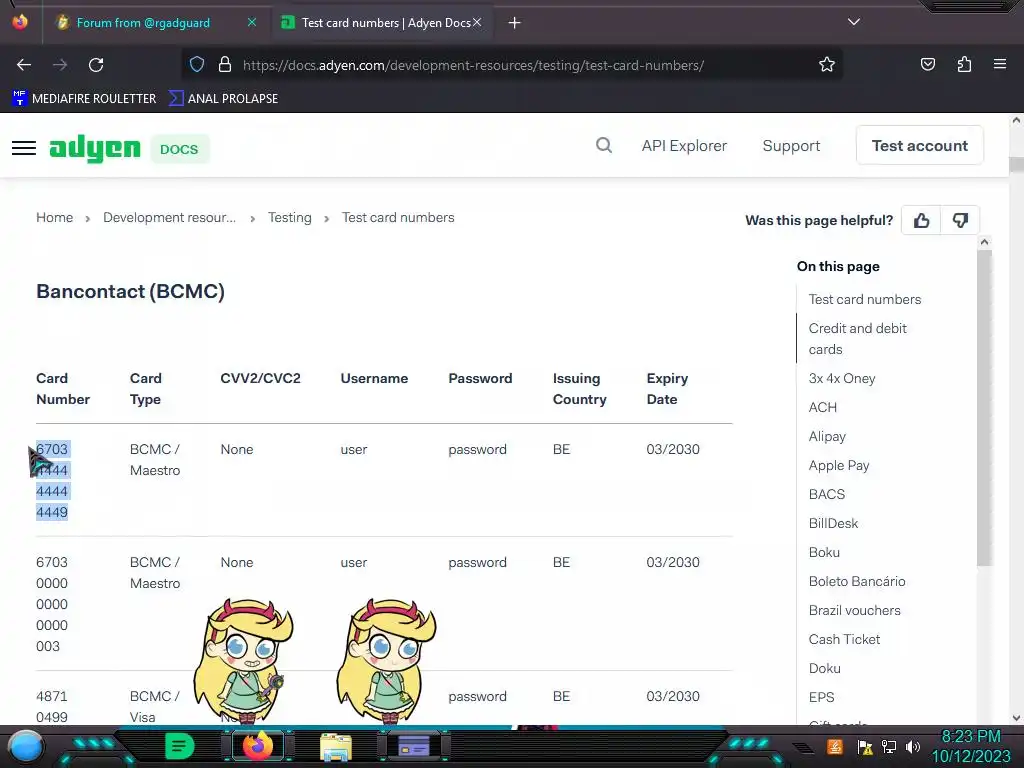The width and height of the screenshot is (1024, 768).
Task: Click the On this page panel scrollbar
Action: coord(984,408)
